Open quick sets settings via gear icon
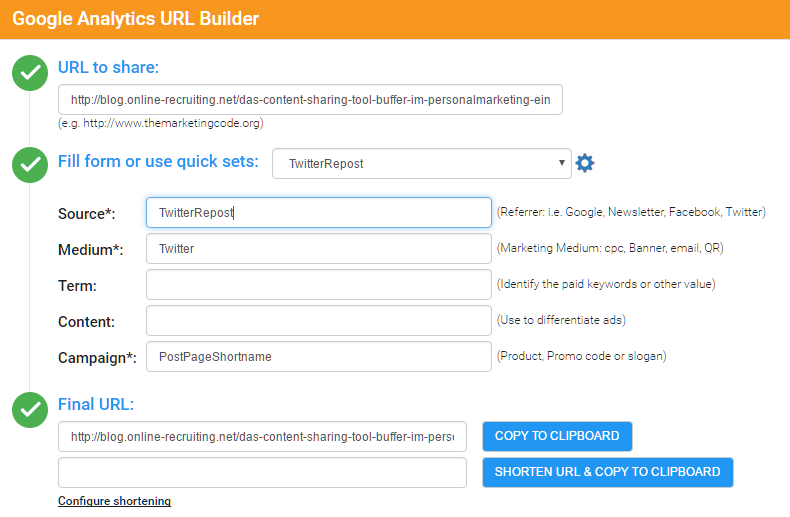This screenshot has height=517, width=790. [x=585, y=163]
